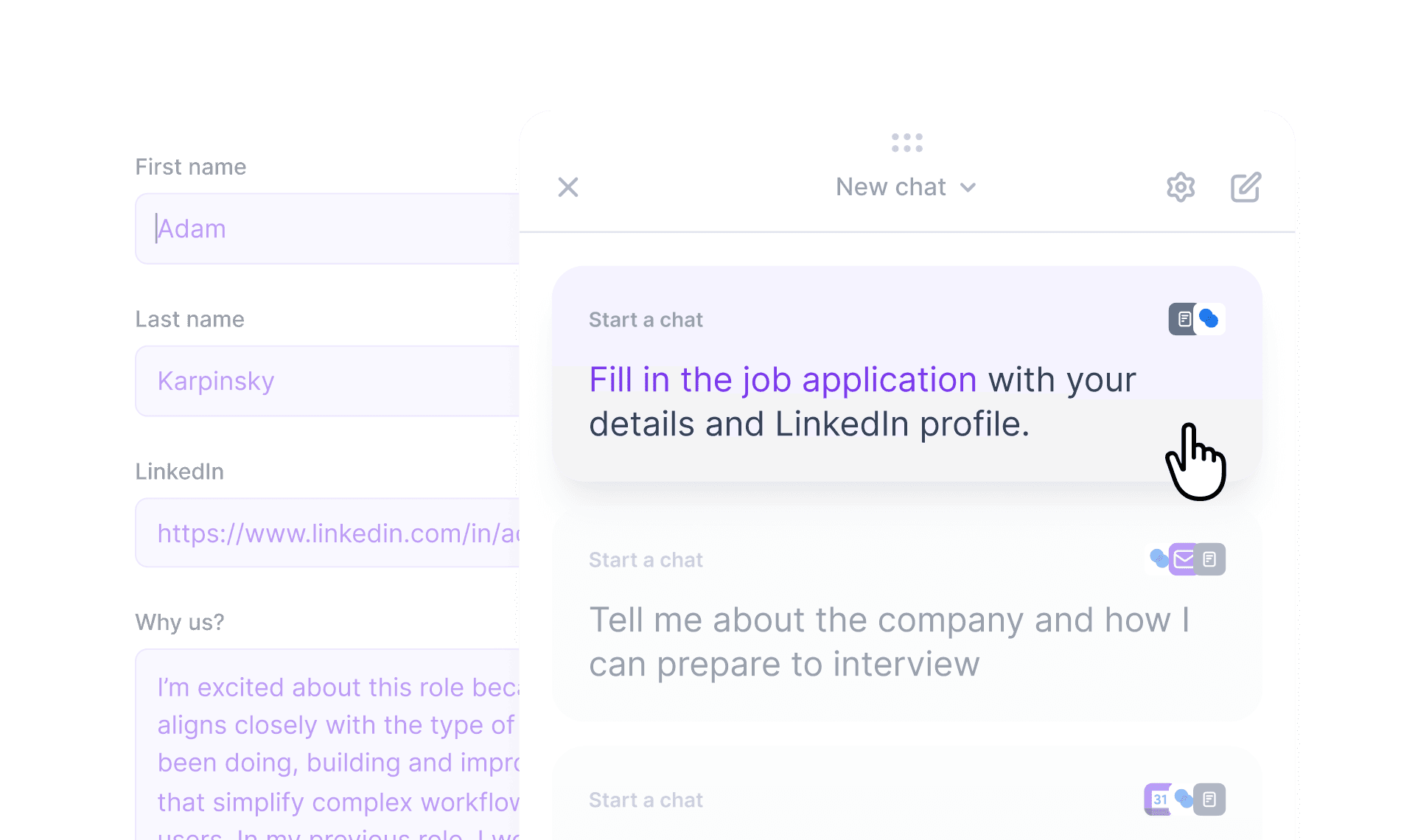The height and width of the screenshot is (840, 1415).
Task: Click the document icon beside the first chat prompt
Action: tap(1184, 319)
